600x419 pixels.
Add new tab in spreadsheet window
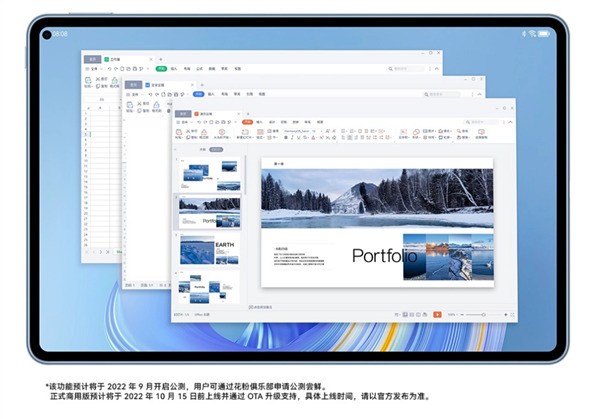tap(161, 59)
